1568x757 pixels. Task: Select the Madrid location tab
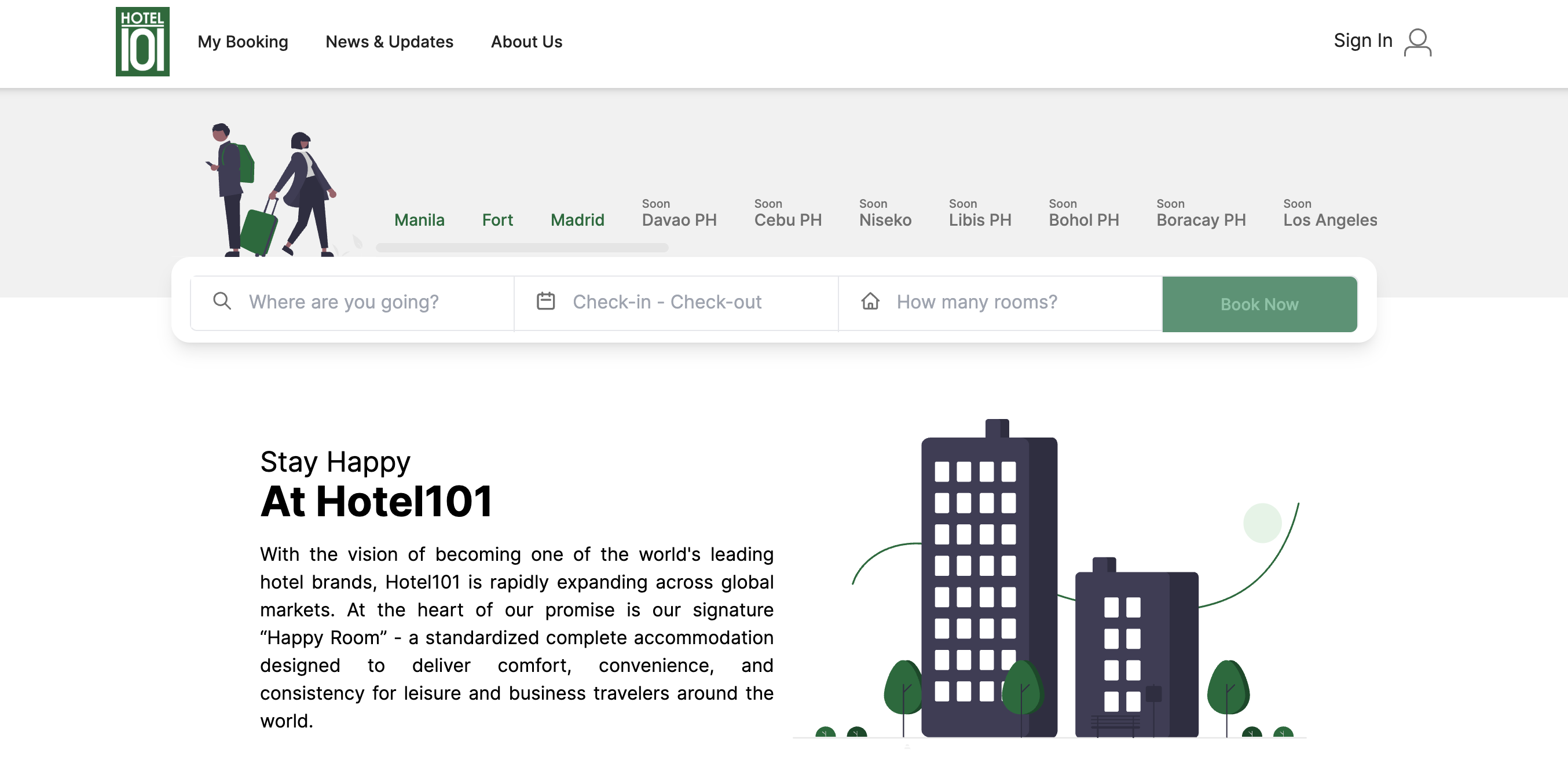(577, 220)
